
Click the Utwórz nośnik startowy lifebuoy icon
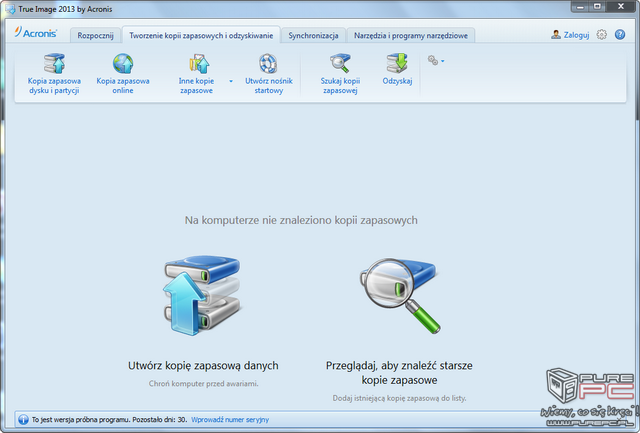(268, 63)
